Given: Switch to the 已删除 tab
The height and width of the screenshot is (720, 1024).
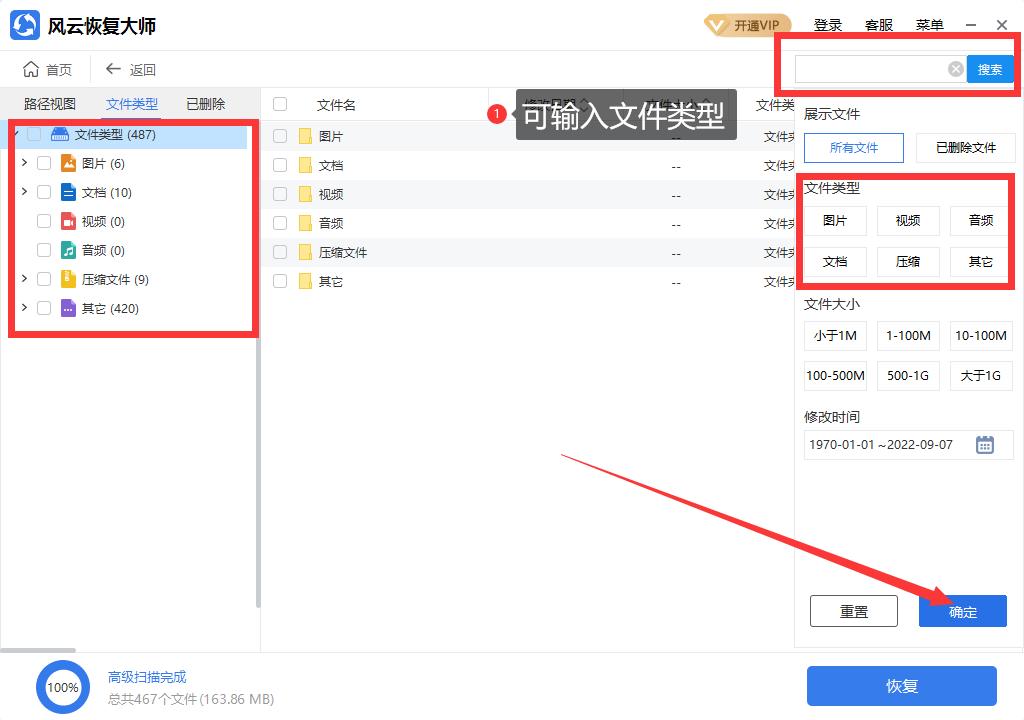Looking at the screenshot, I should tap(206, 104).
